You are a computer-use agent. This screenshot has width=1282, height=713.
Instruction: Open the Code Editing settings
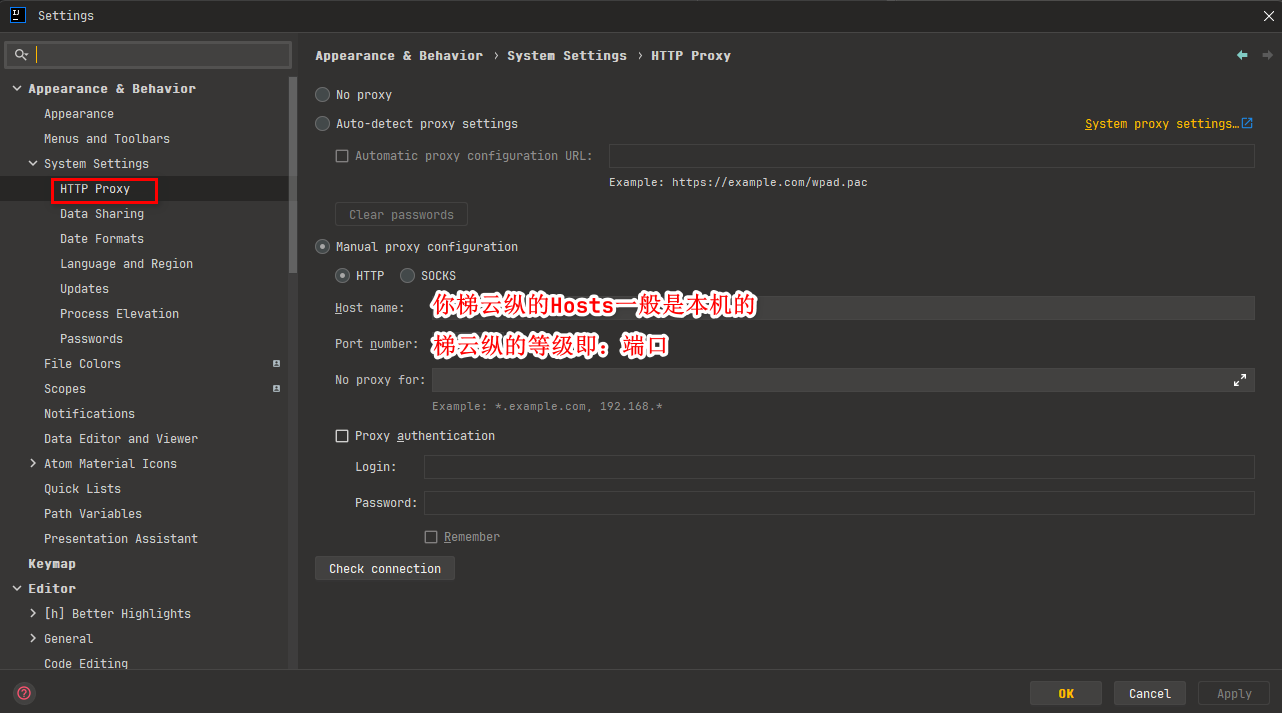click(x=86, y=664)
